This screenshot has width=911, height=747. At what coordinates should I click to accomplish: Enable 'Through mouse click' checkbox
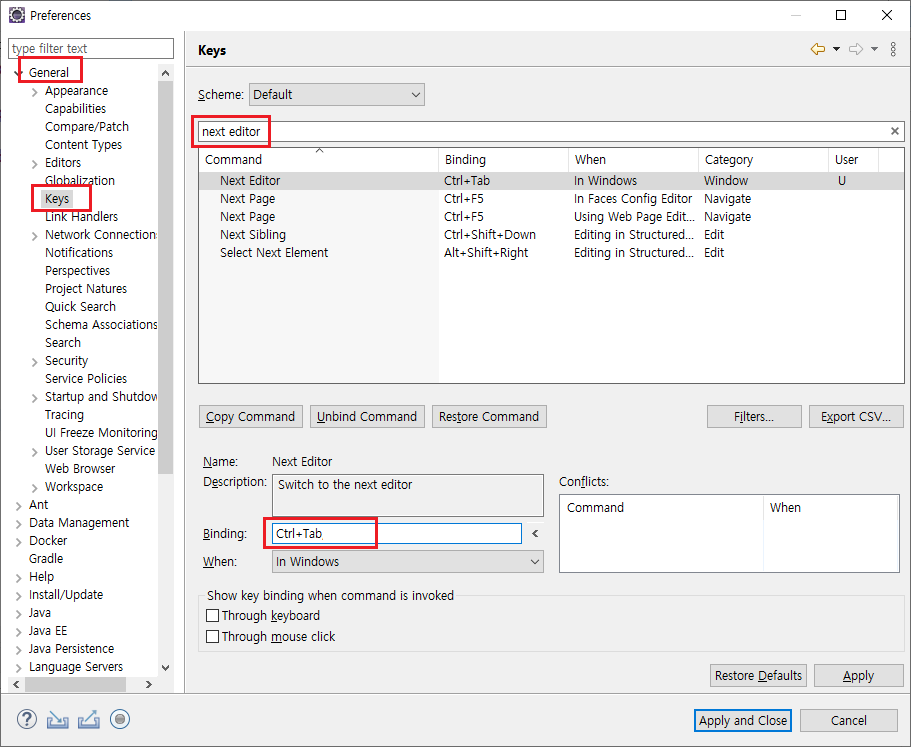tap(212, 637)
